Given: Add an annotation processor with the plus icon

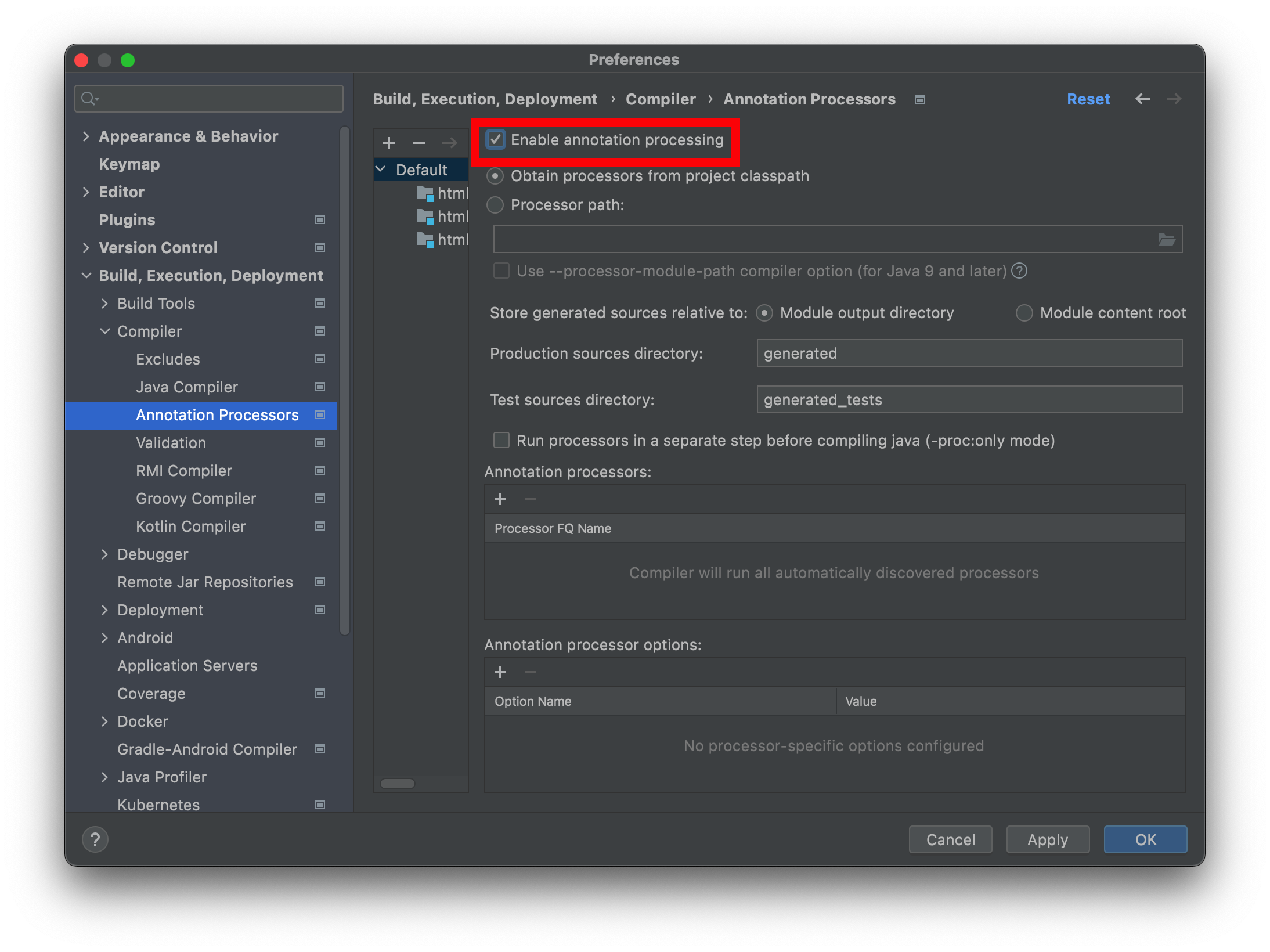Looking at the screenshot, I should pos(500,499).
